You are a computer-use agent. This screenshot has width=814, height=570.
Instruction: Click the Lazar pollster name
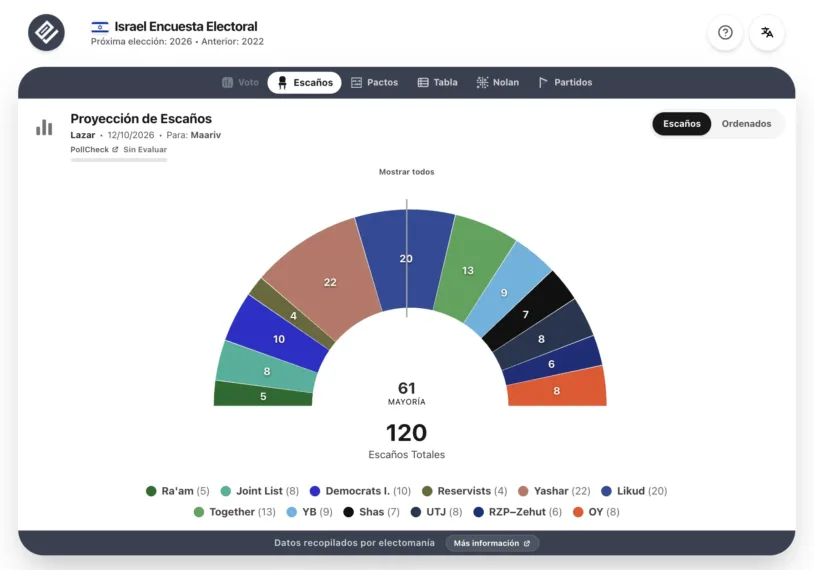point(83,135)
